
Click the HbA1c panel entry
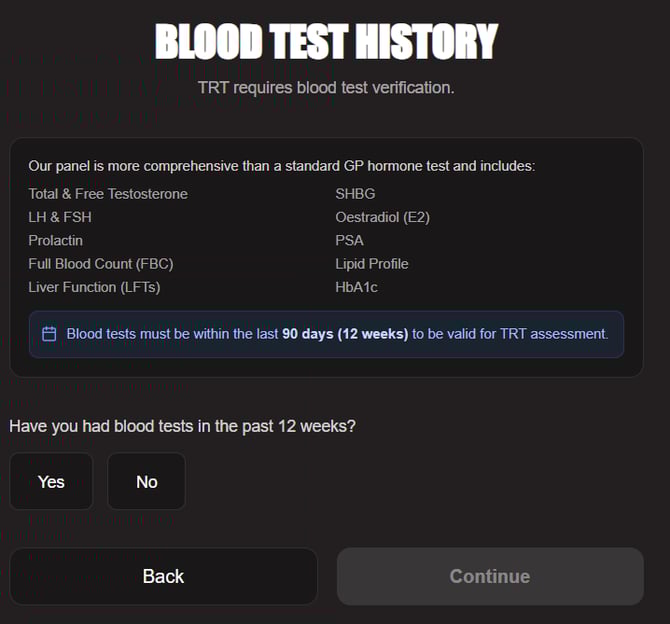click(x=357, y=287)
